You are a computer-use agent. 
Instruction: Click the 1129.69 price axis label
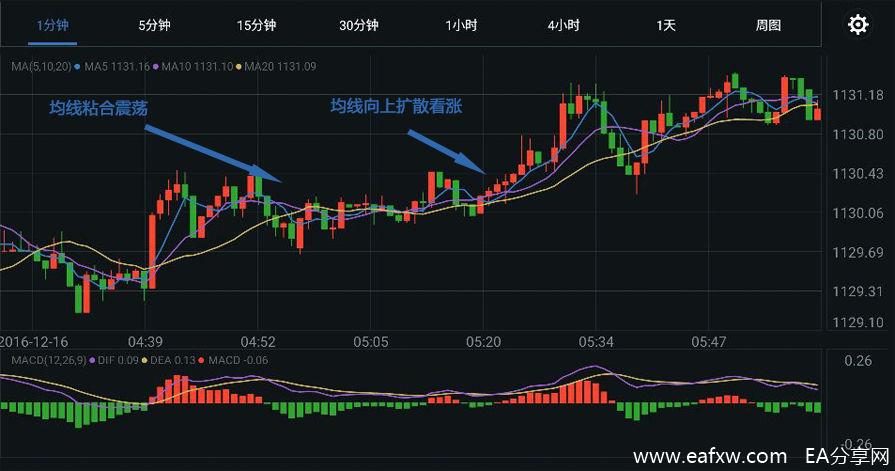point(858,252)
